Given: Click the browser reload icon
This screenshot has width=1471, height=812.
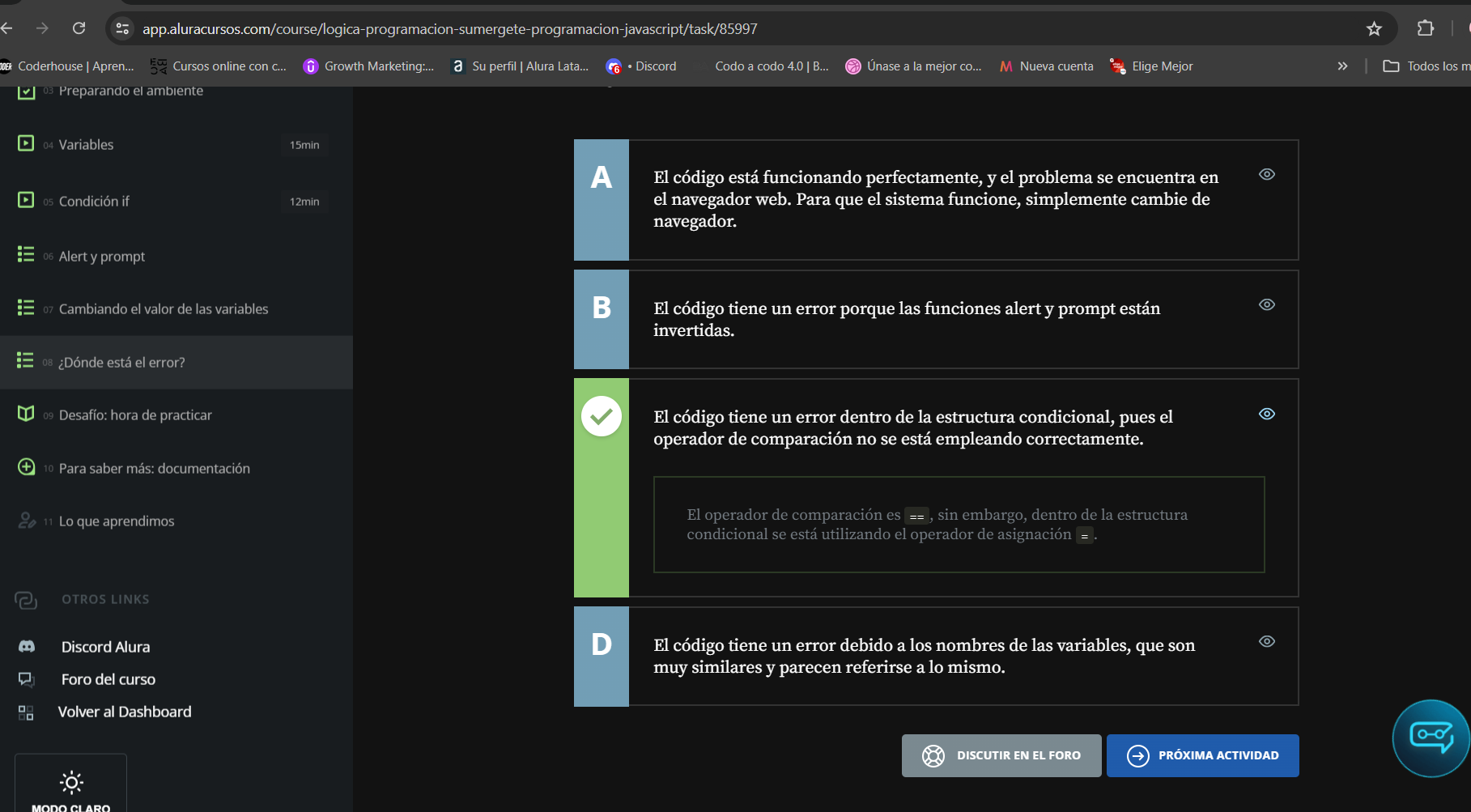Looking at the screenshot, I should point(79,28).
